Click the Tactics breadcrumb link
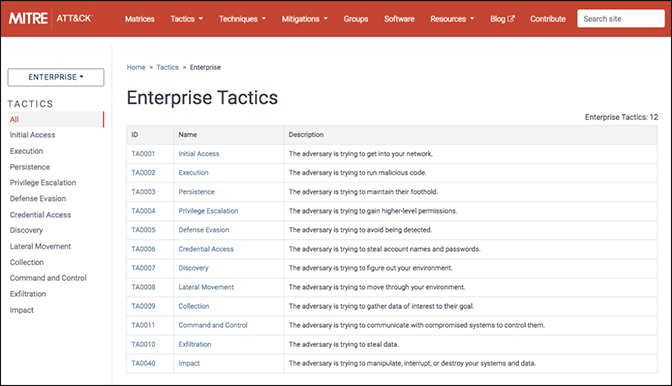The image size is (672, 386). click(168, 67)
